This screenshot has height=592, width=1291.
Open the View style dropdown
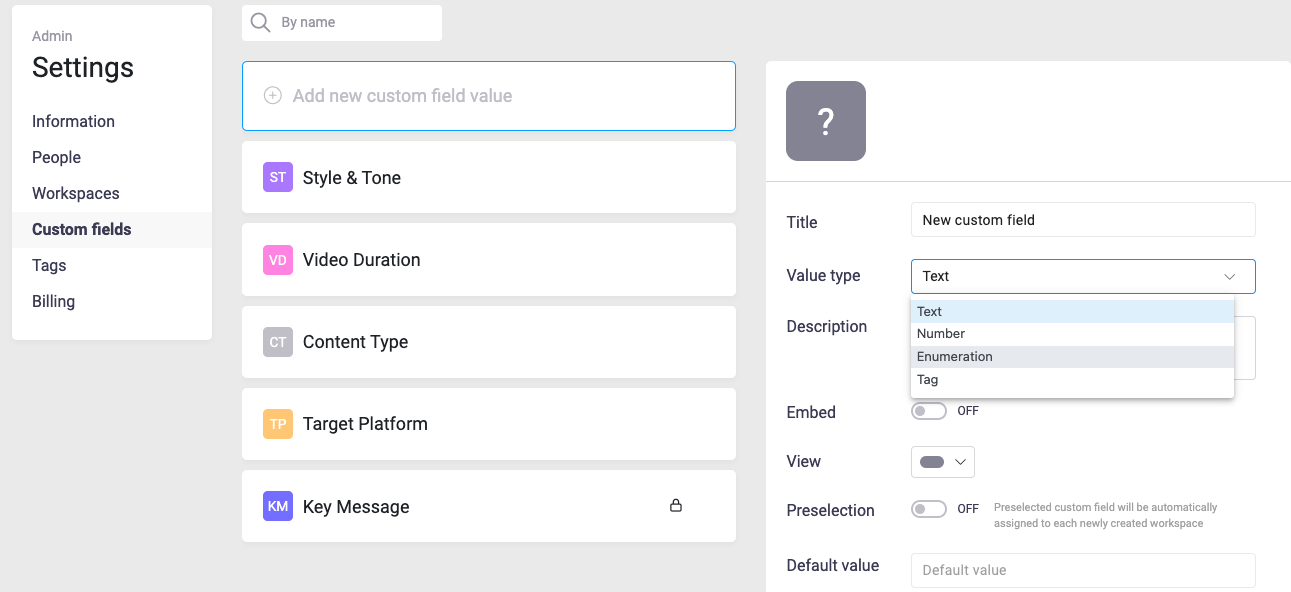[943, 462]
